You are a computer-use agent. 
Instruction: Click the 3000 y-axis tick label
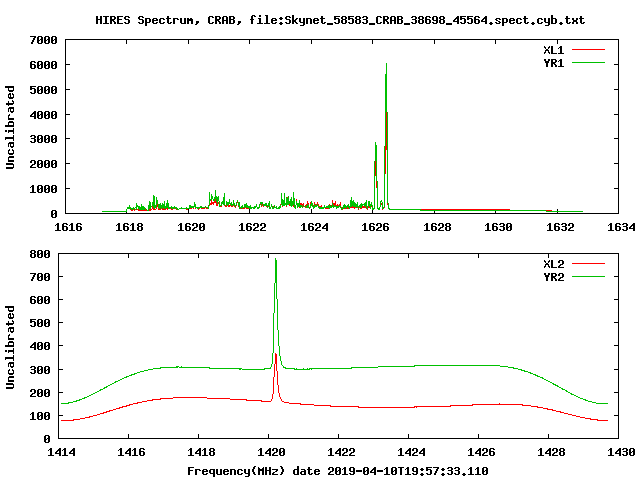pyautogui.click(x=43, y=139)
